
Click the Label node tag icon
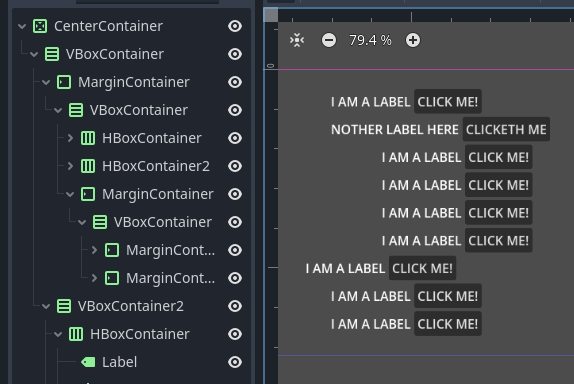click(88, 362)
